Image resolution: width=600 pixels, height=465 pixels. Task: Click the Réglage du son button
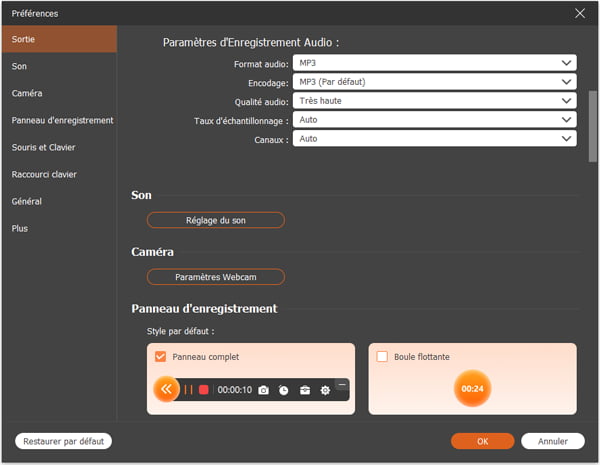click(x=216, y=220)
